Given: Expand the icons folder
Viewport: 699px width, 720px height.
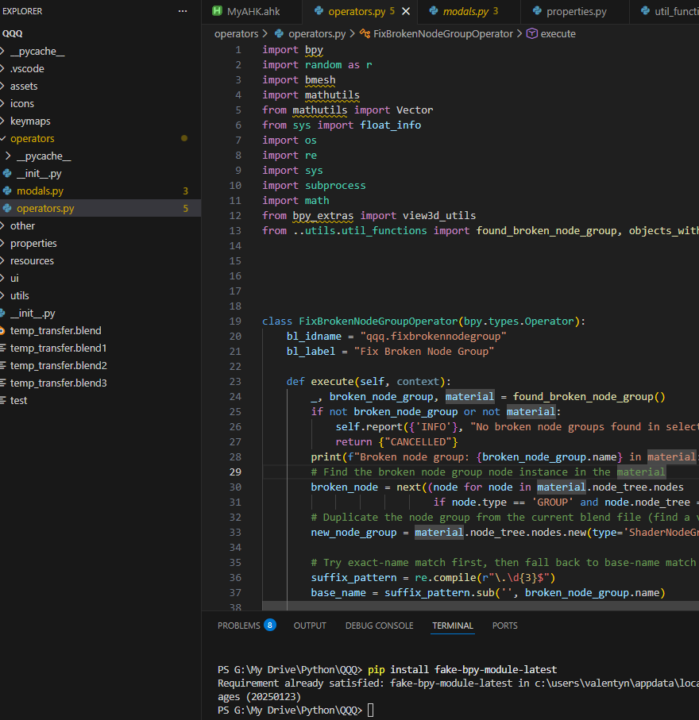Looking at the screenshot, I should coord(100,104).
